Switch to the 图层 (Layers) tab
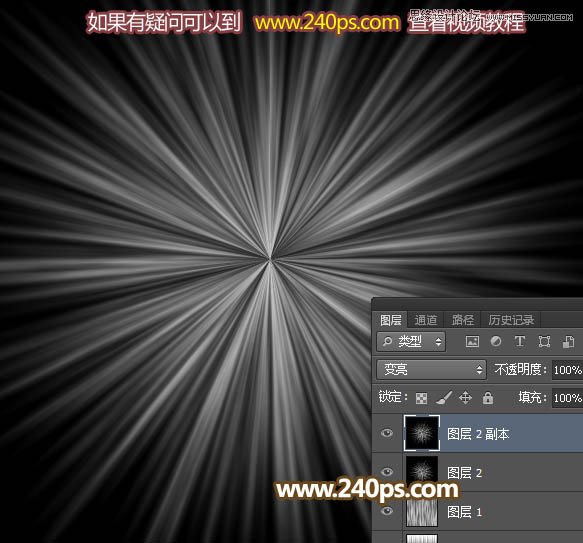This screenshot has height=543, width=583. (x=390, y=320)
